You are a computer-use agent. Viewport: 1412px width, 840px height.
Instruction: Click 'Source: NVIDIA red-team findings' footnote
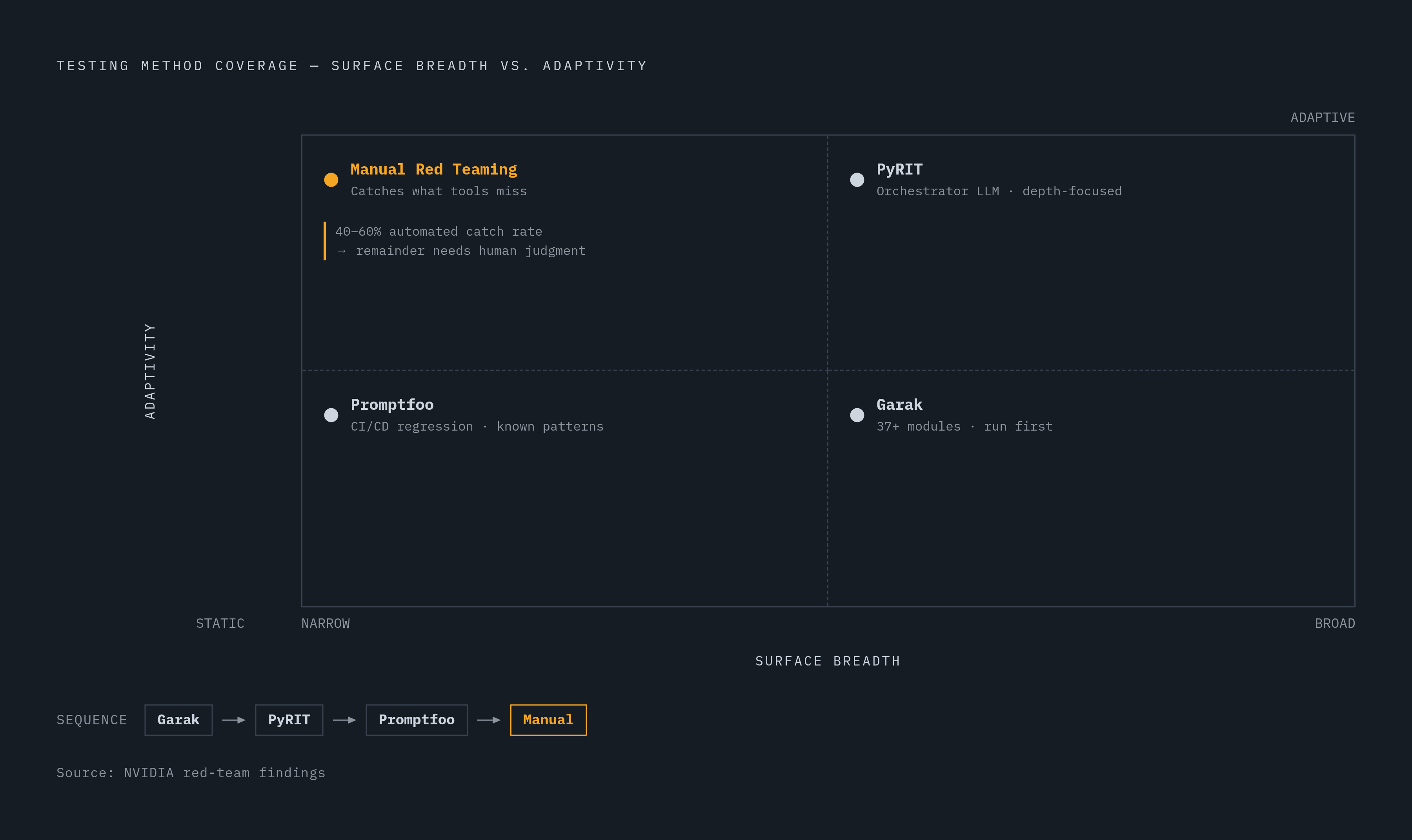(x=191, y=773)
